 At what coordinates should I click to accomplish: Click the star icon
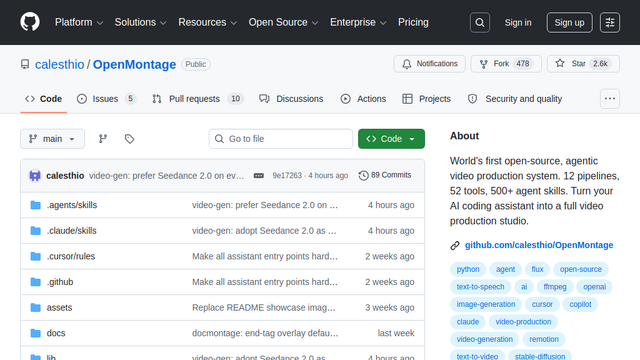(560, 63)
